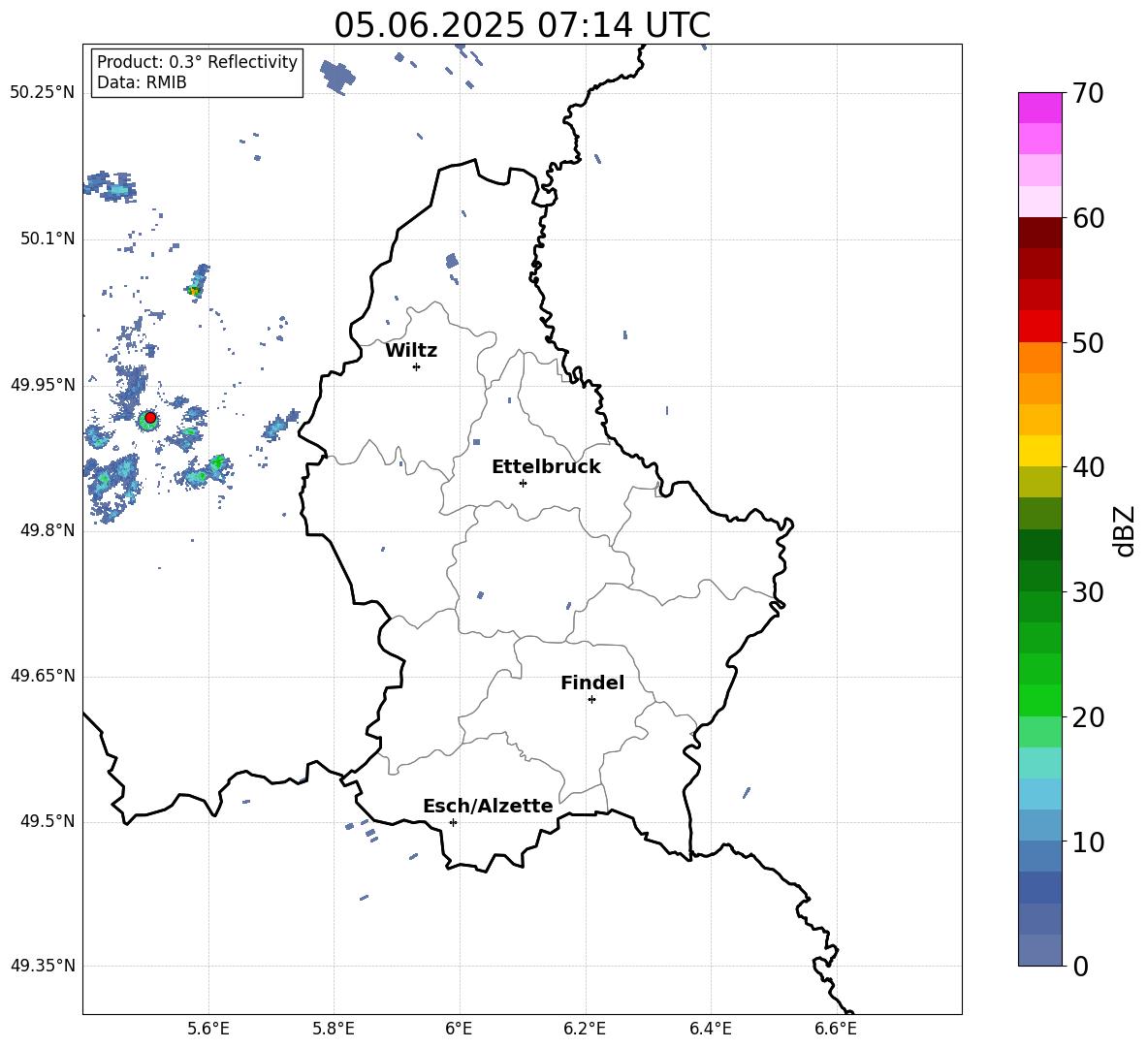The image size is (1148, 1048).
Task: Select the Wiltz station label
Action: pyautogui.click(x=411, y=351)
